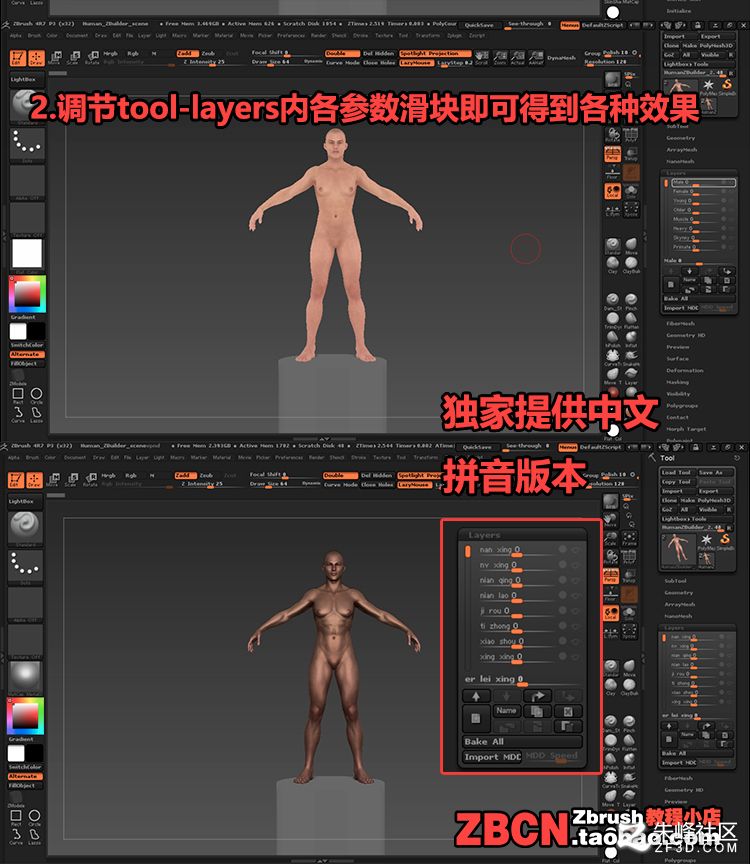Click the Edit mode icon in upper ZBrush window

point(18,57)
